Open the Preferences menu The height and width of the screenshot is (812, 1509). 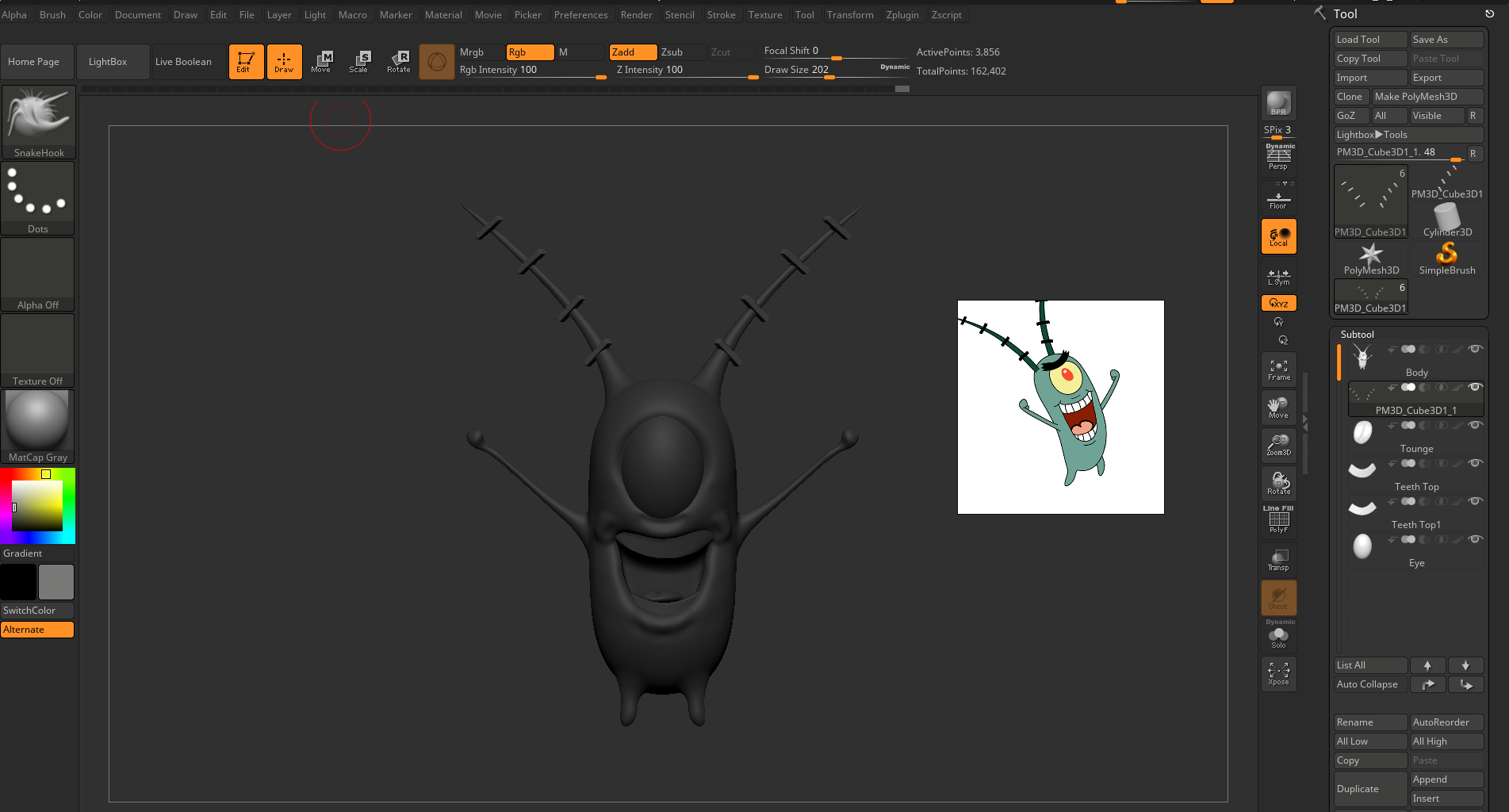581,14
